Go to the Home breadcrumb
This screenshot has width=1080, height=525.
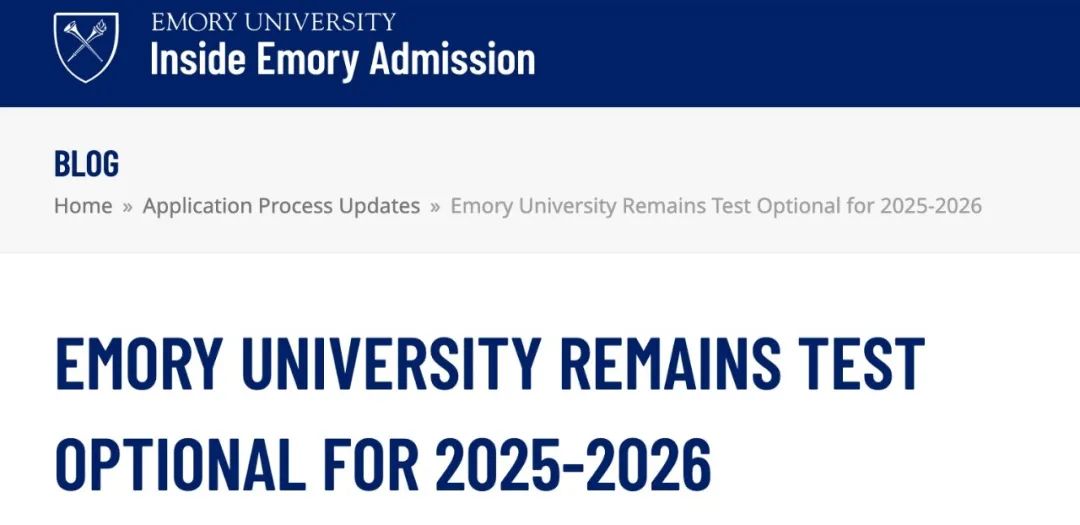[x=83, y=205]
